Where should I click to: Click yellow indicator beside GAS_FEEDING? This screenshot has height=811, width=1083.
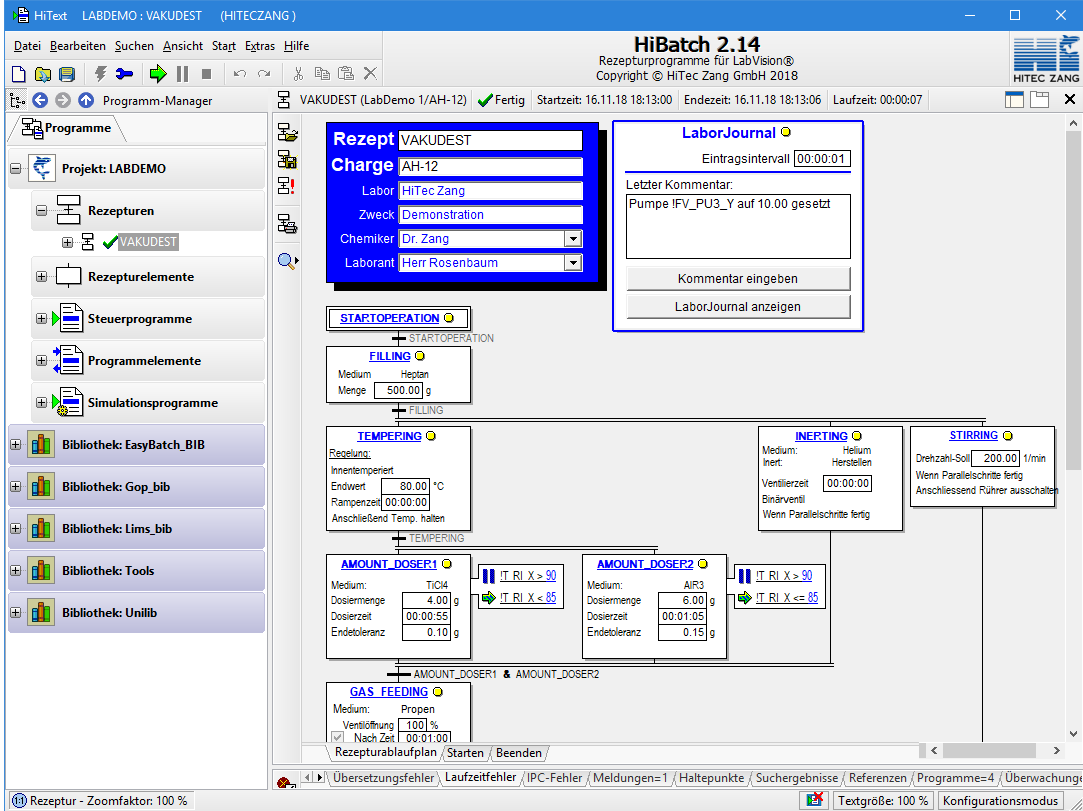437,691
